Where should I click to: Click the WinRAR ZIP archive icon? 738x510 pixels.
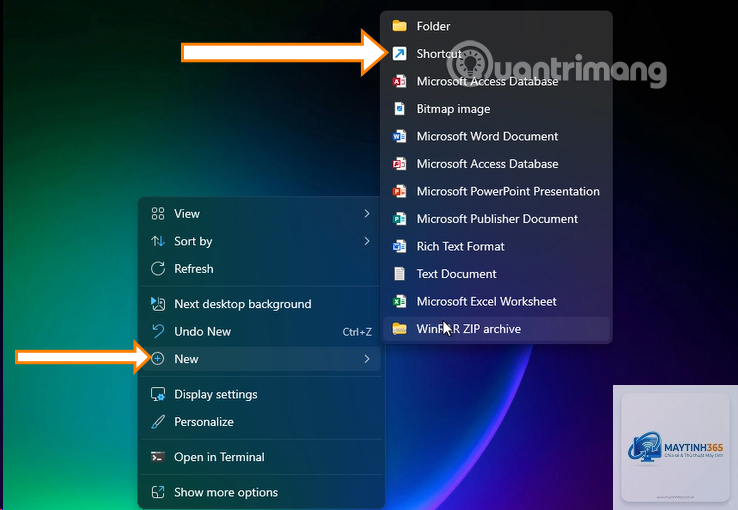(x=400, y=329)
